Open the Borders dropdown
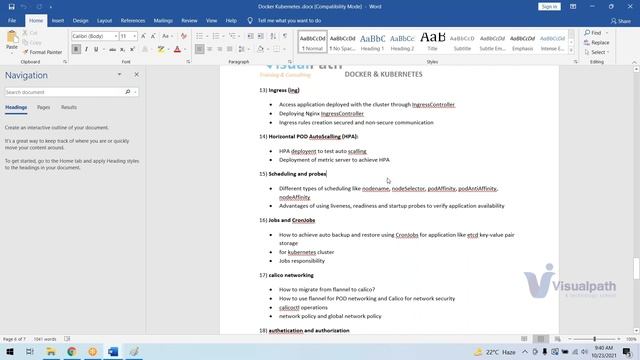Image resolution: width=640 pixels, height=360 pixels. coord(284,49)
